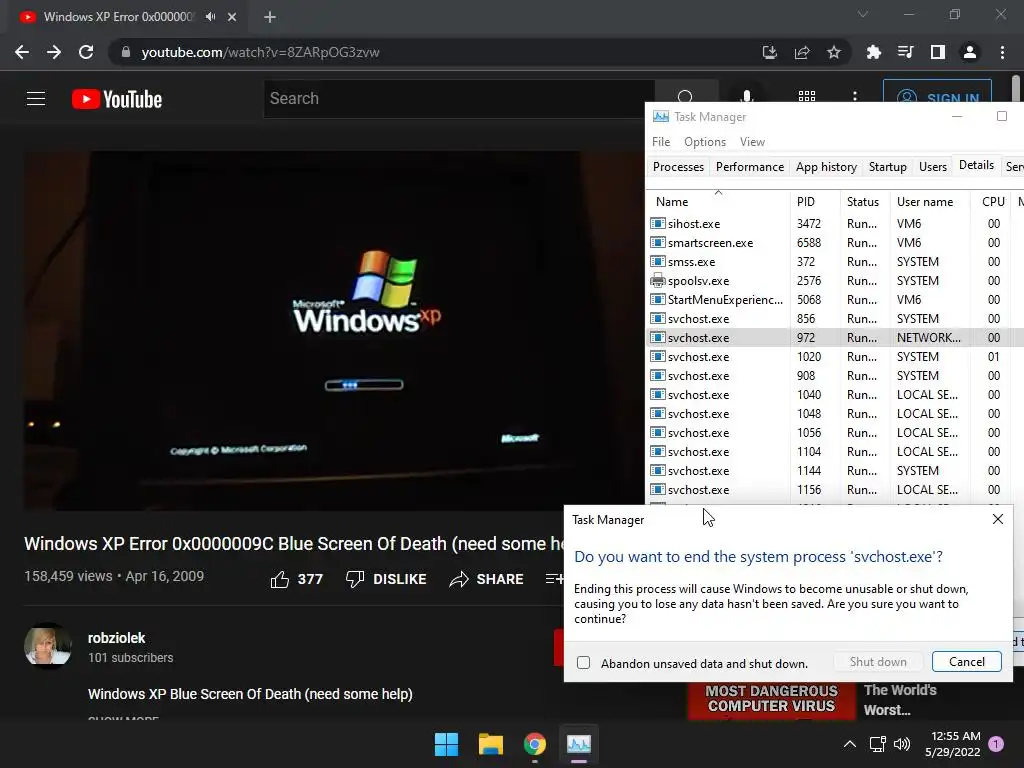
Task: Sort by Status column header
Action: [863, 202]
